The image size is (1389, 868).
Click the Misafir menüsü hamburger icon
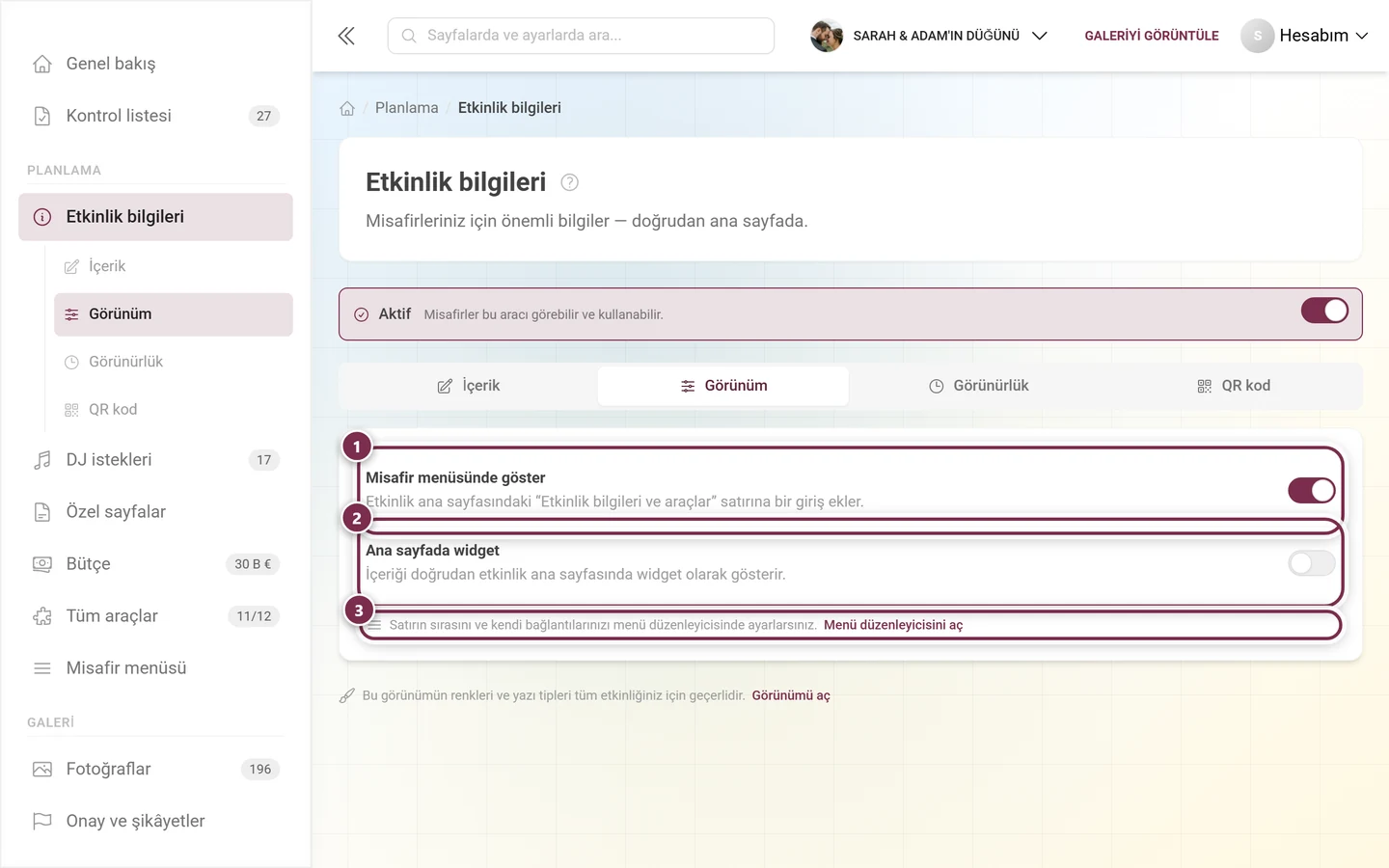[42, 668]
